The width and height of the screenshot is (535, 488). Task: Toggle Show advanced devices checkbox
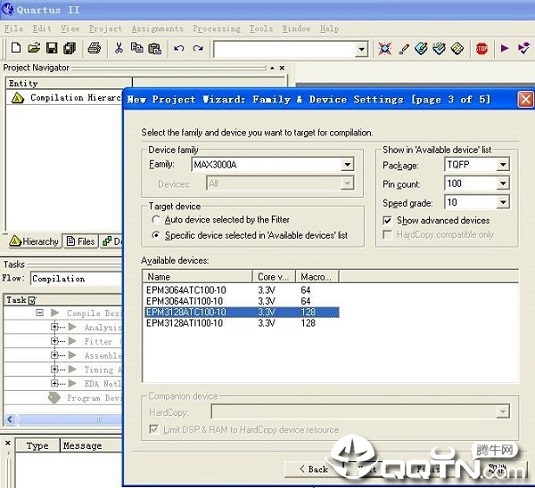click(x=387, y=220)
